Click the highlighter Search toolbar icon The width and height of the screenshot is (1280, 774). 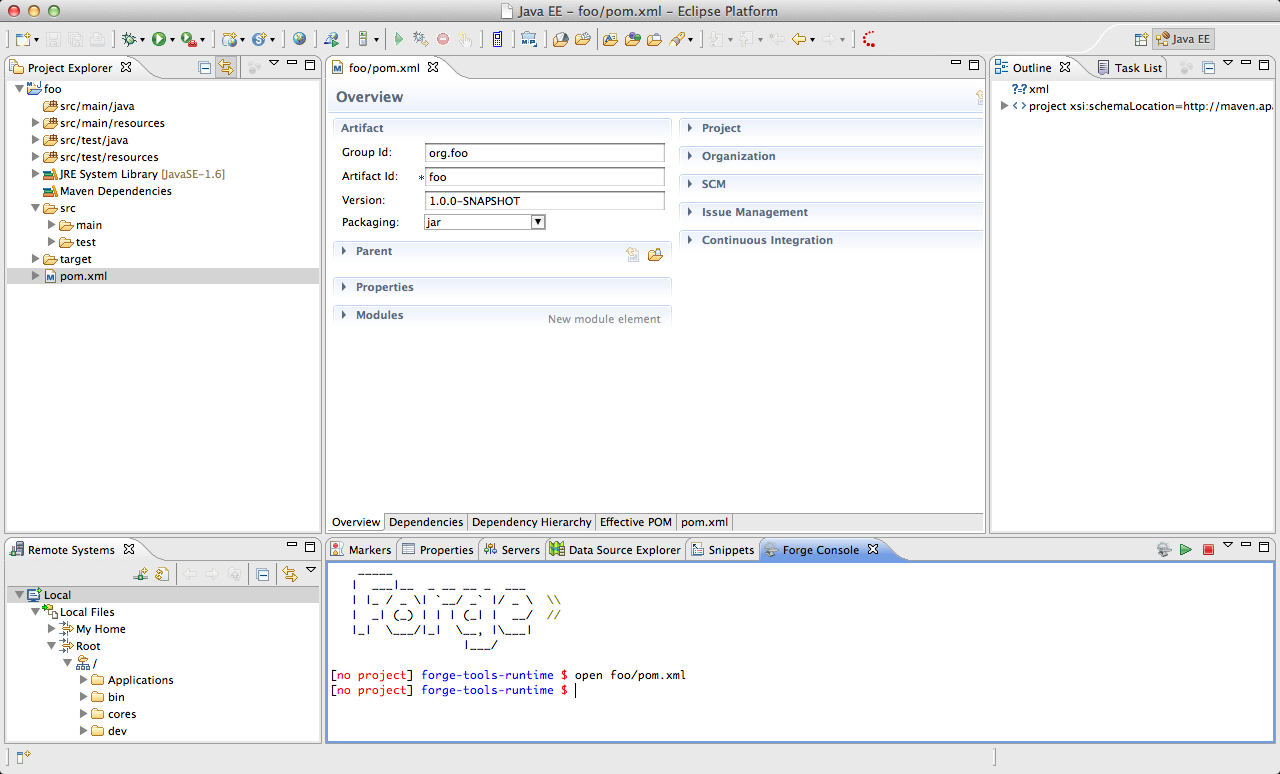click(679, 39)
